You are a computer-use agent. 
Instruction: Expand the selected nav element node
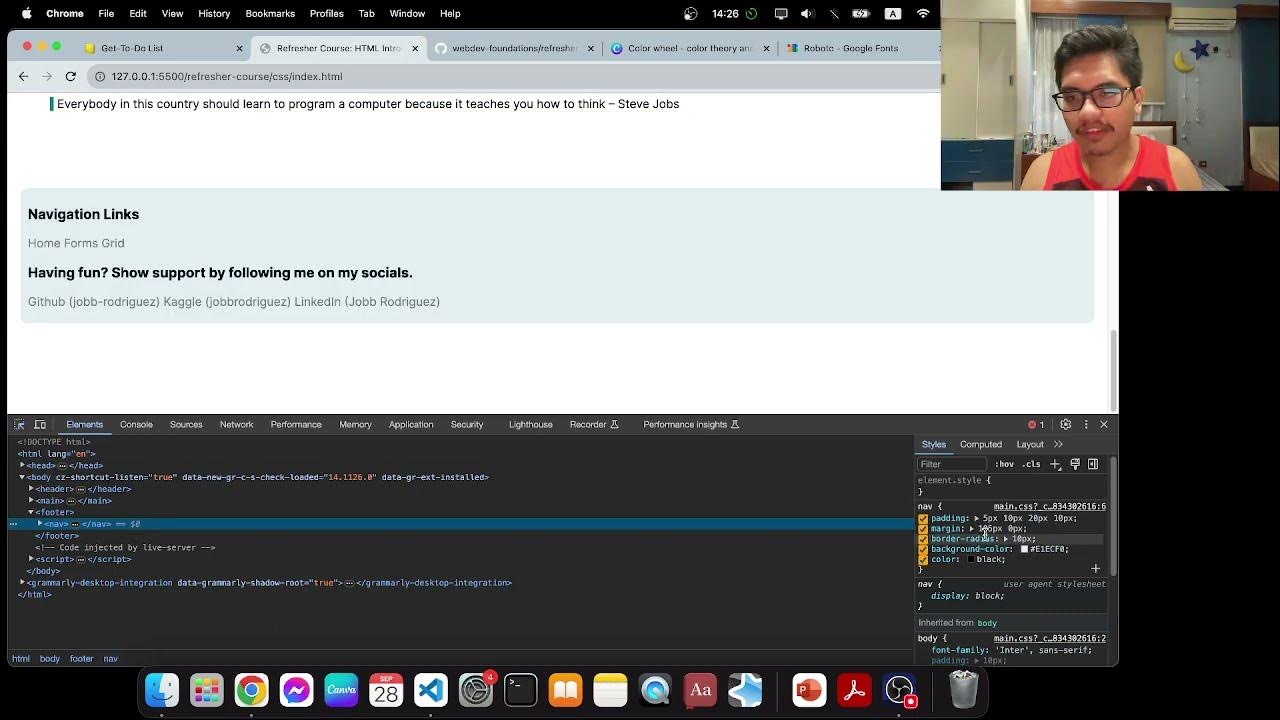tap(40, 524)
